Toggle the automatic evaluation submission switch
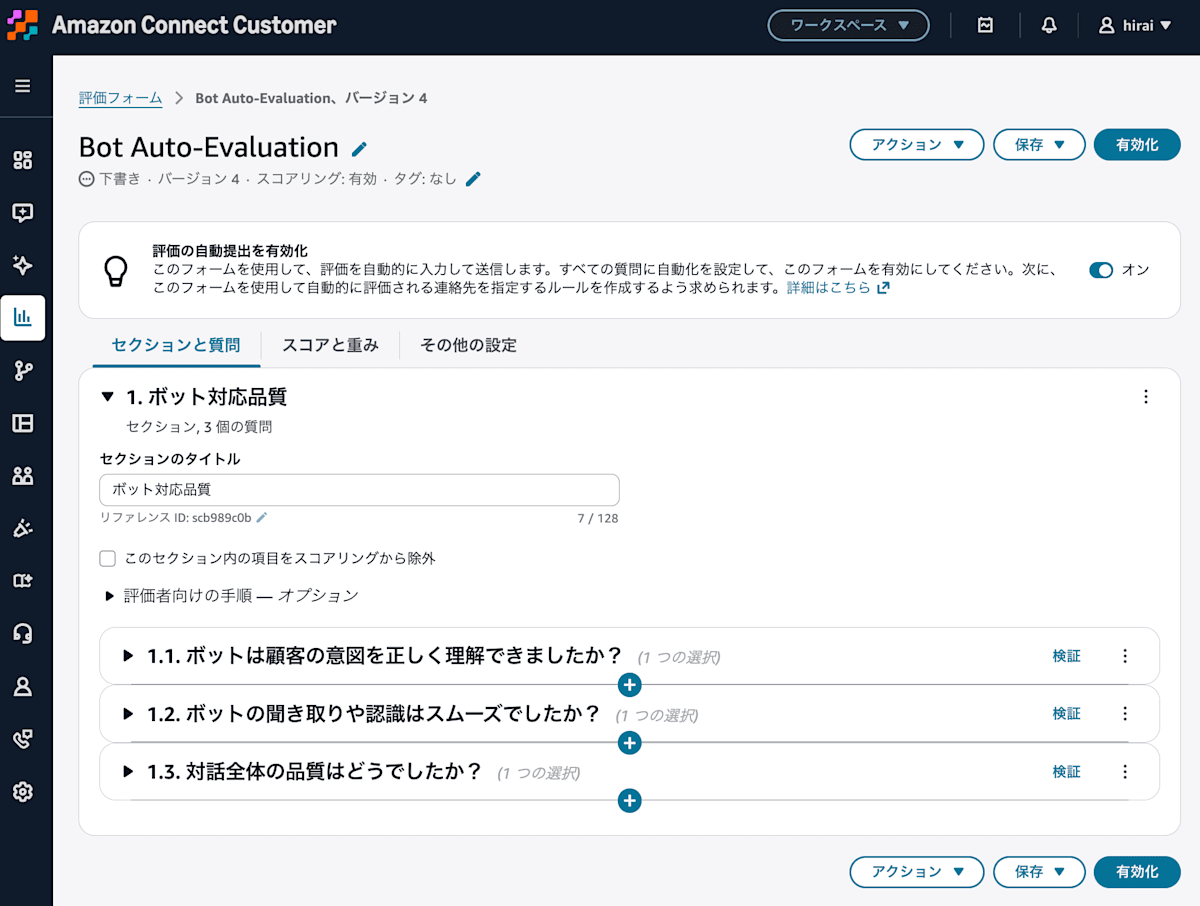1200x906 pixels. (x=1101, y=270)
